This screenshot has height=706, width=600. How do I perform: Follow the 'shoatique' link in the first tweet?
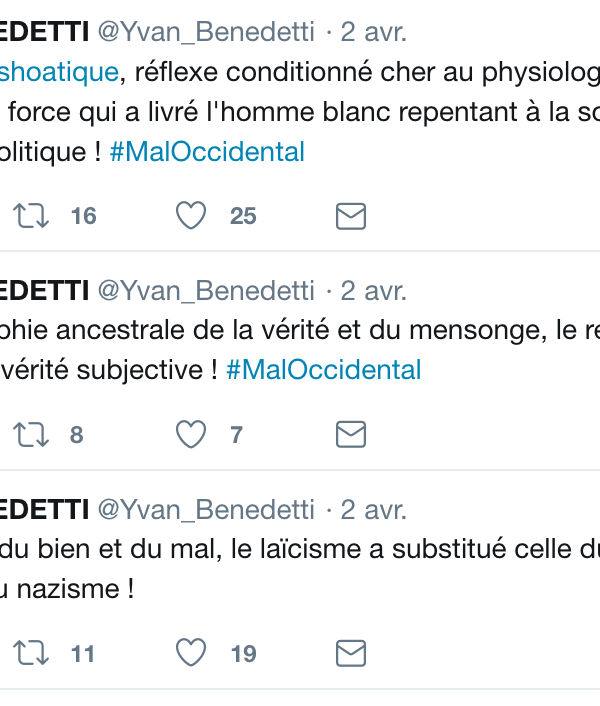click(x=60, y=72)
